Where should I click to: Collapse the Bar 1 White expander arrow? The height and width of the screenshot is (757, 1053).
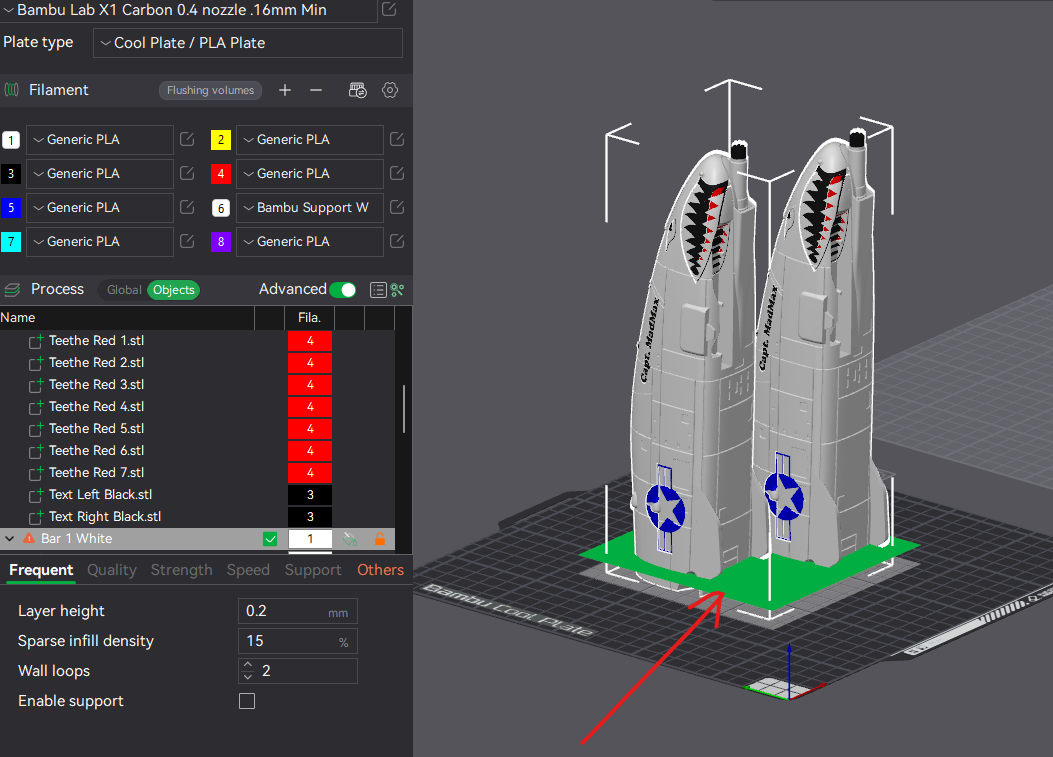pos(9,538)
